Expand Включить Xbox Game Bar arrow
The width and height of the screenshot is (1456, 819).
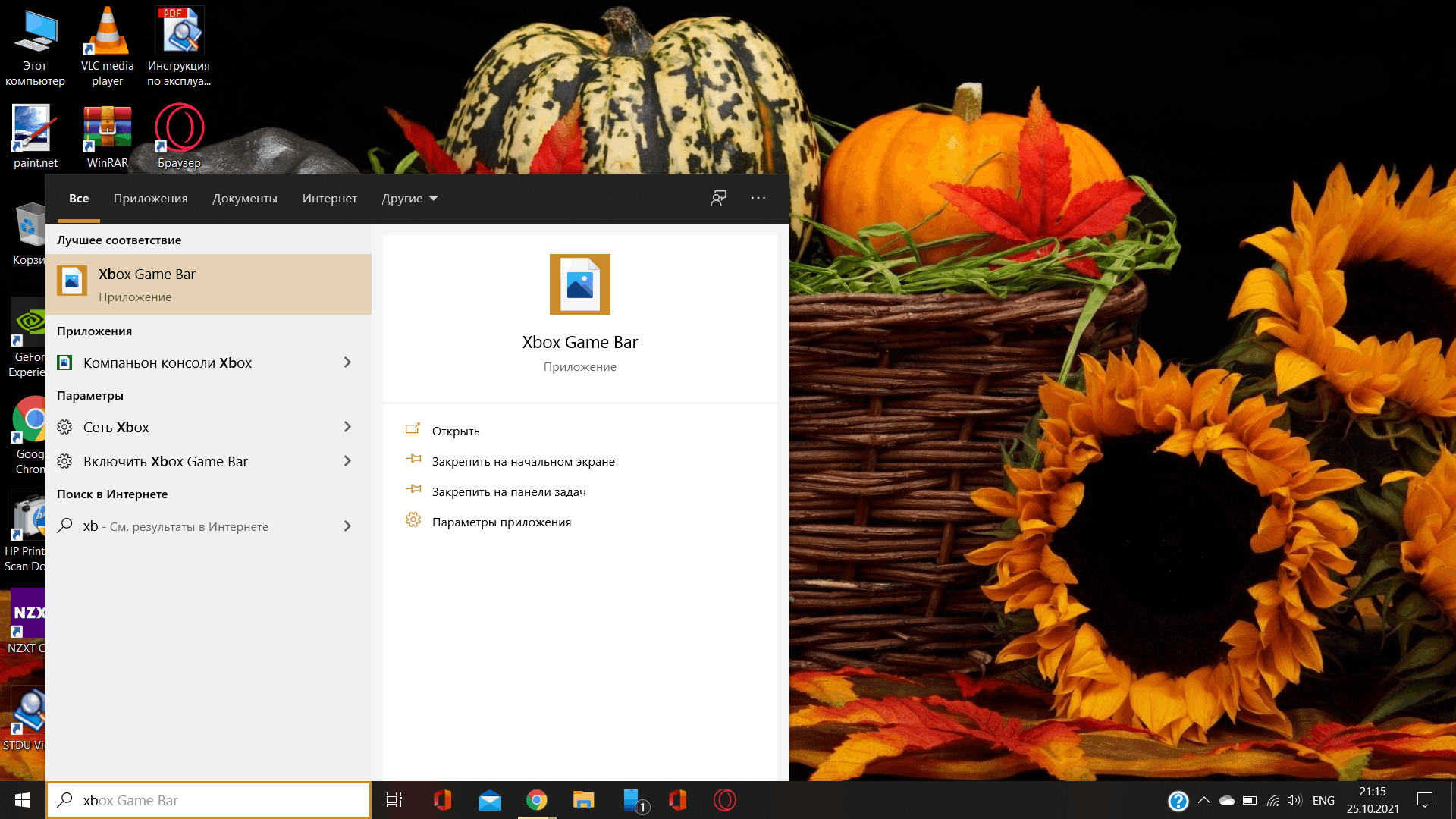[347, 461]
